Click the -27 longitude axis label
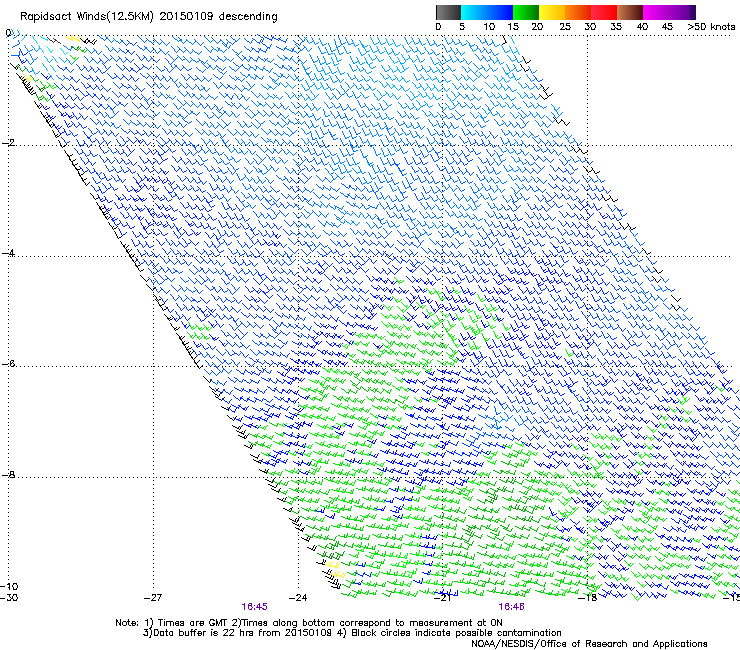740x650 pixels. 153,598
